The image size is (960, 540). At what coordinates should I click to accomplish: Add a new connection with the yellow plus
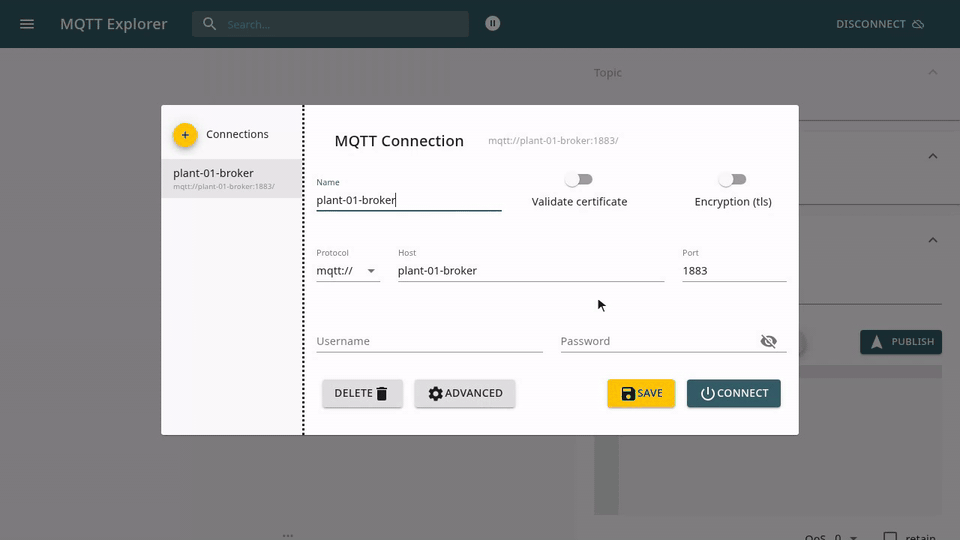point(185,135)
